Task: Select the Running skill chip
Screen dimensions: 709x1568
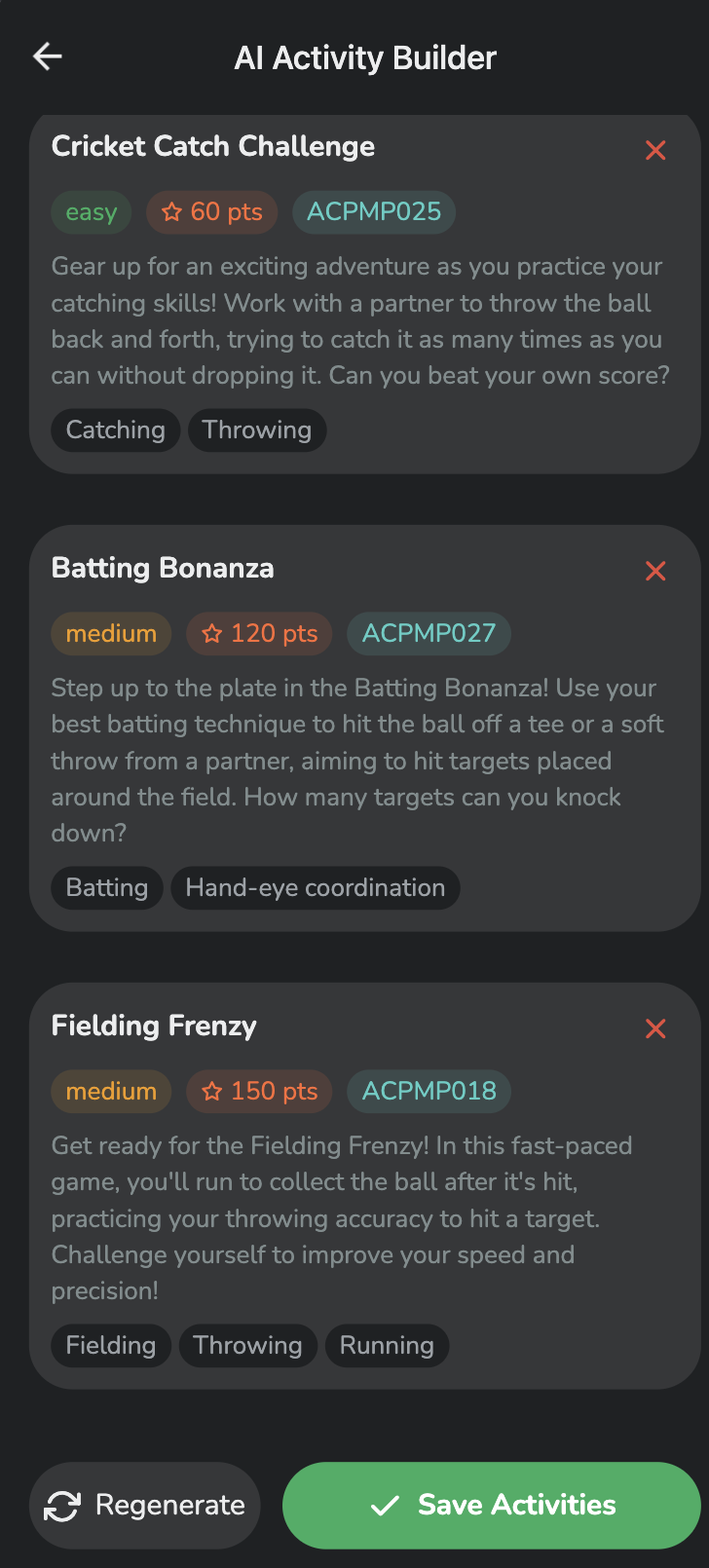Action: pyautogui.click(x=387, y=1345)
